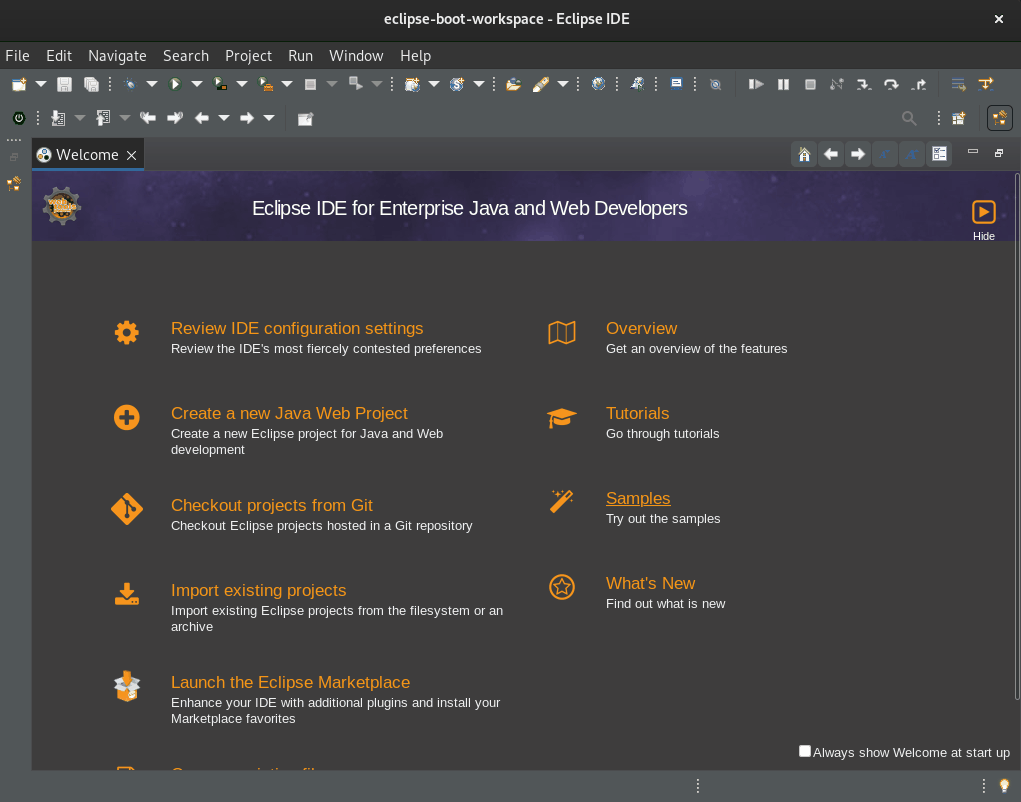Click the Welcome page vertical scrollbar
Screen dimensions: 1021x802
[x=1016, y=436]
